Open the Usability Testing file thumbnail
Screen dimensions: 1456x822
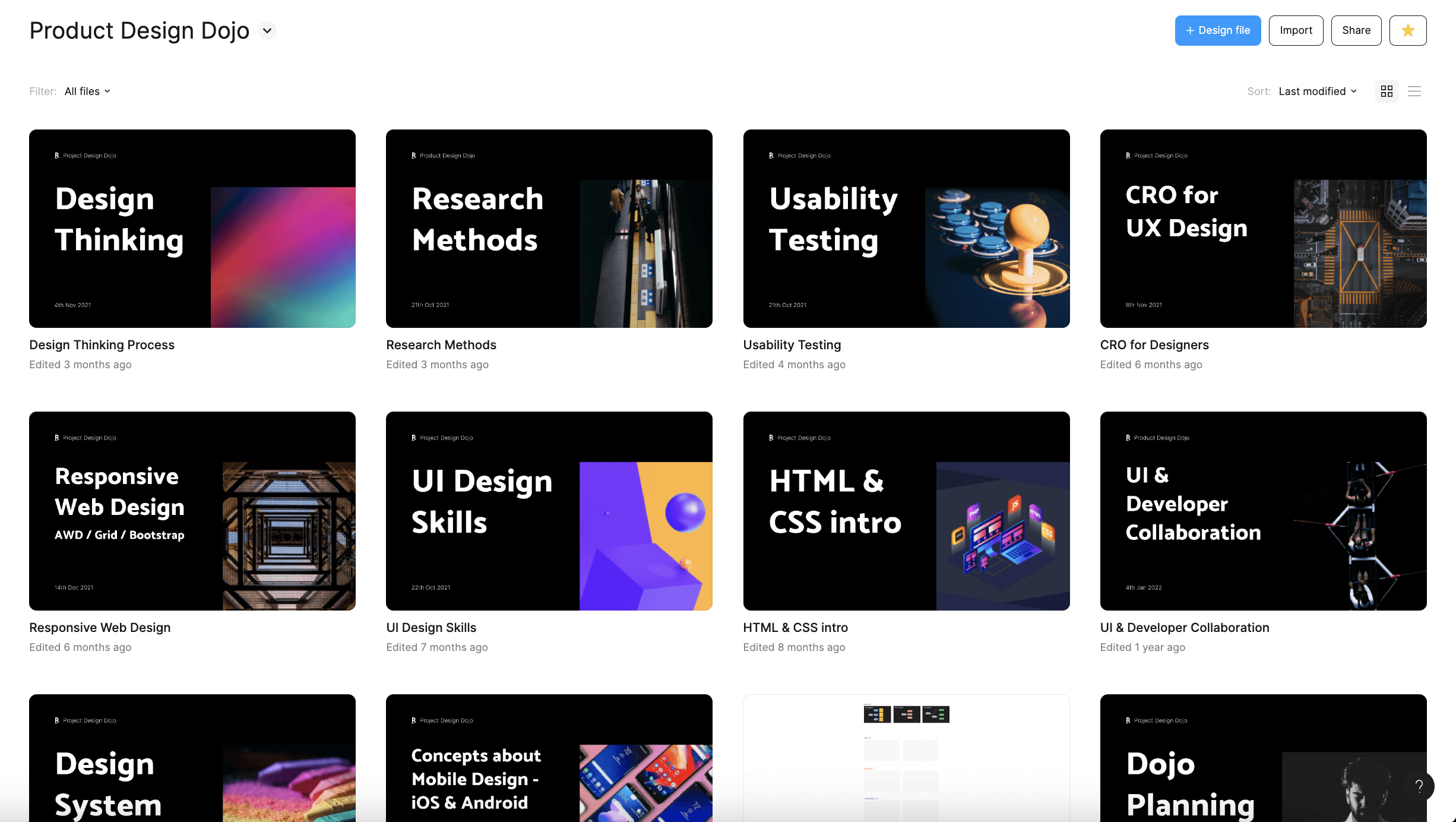(x=906, y=229)
